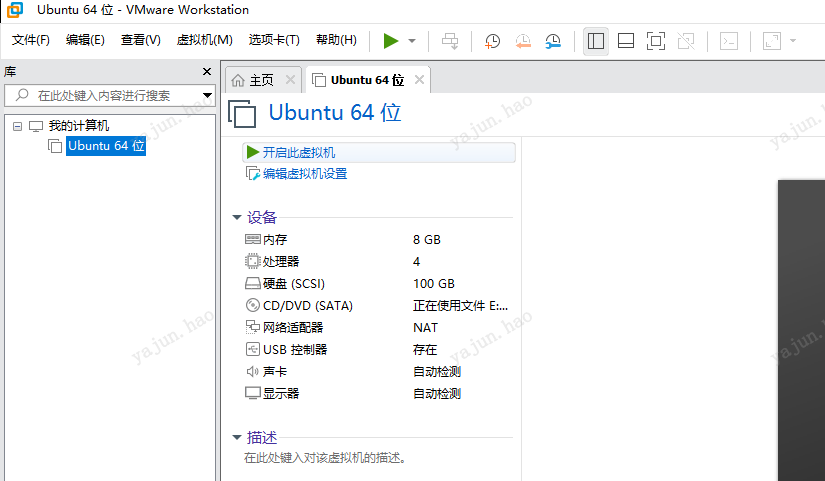
Task: Open the library search filter dropdown
Action: click(x=207, y=95)
